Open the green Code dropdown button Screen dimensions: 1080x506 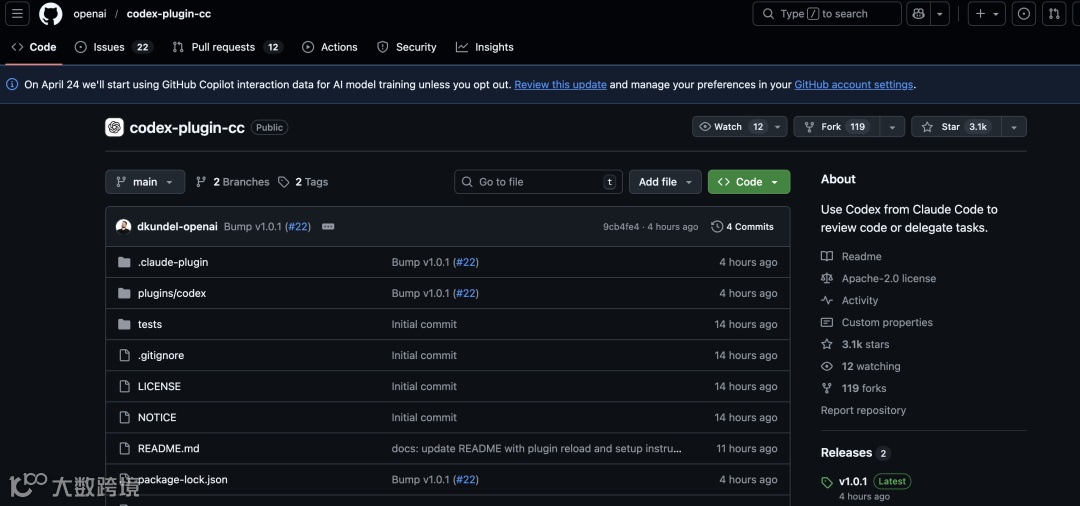click(749, 182)
